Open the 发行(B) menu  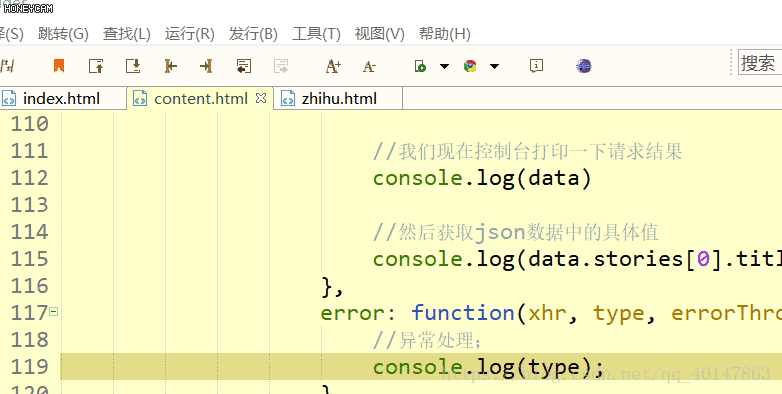click(253, 34)
